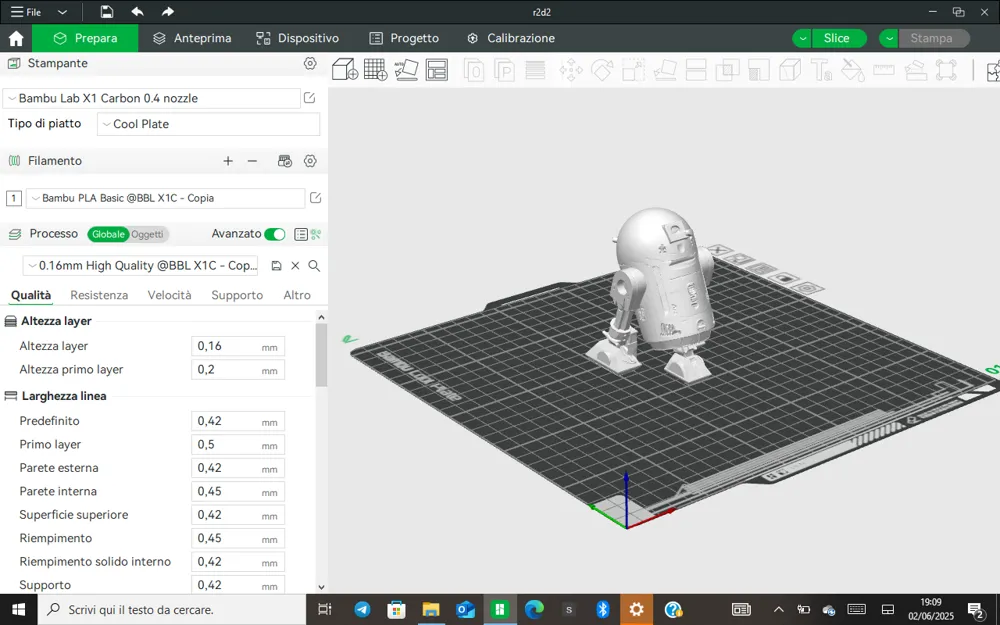Click the Add plate grid icon
Image resolution: width=1000 pixels, height=625 pixels.
tap(376, 70)
